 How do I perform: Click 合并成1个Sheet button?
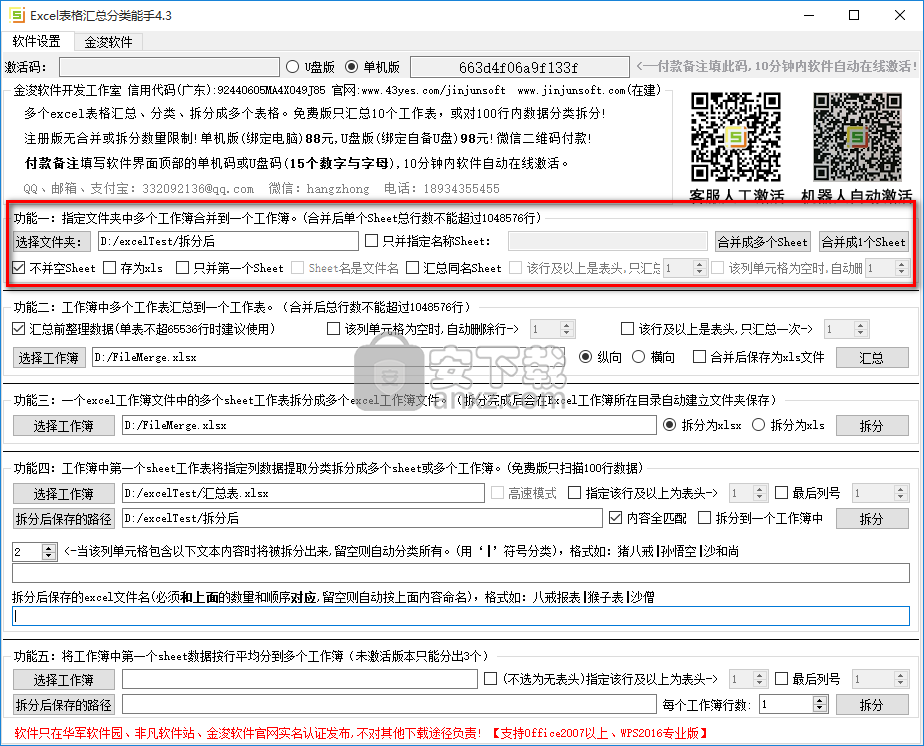coord(863,242)
